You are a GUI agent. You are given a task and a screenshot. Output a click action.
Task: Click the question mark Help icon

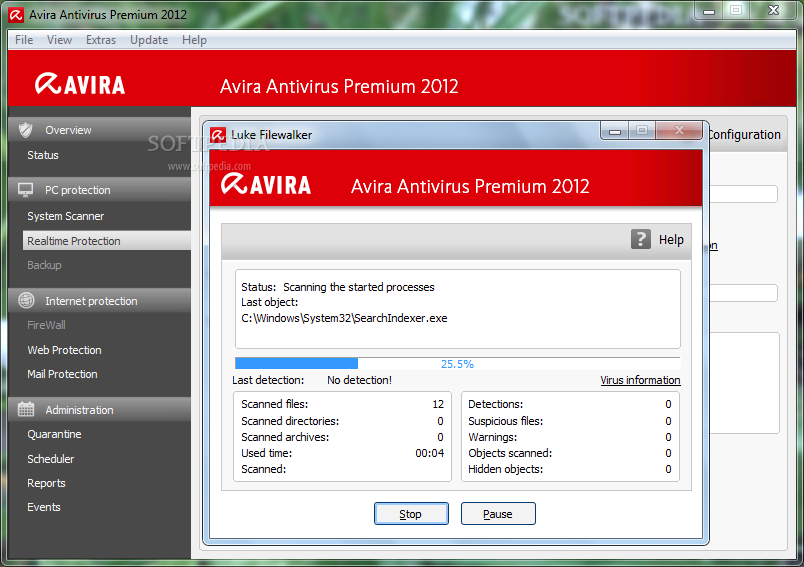640,239
